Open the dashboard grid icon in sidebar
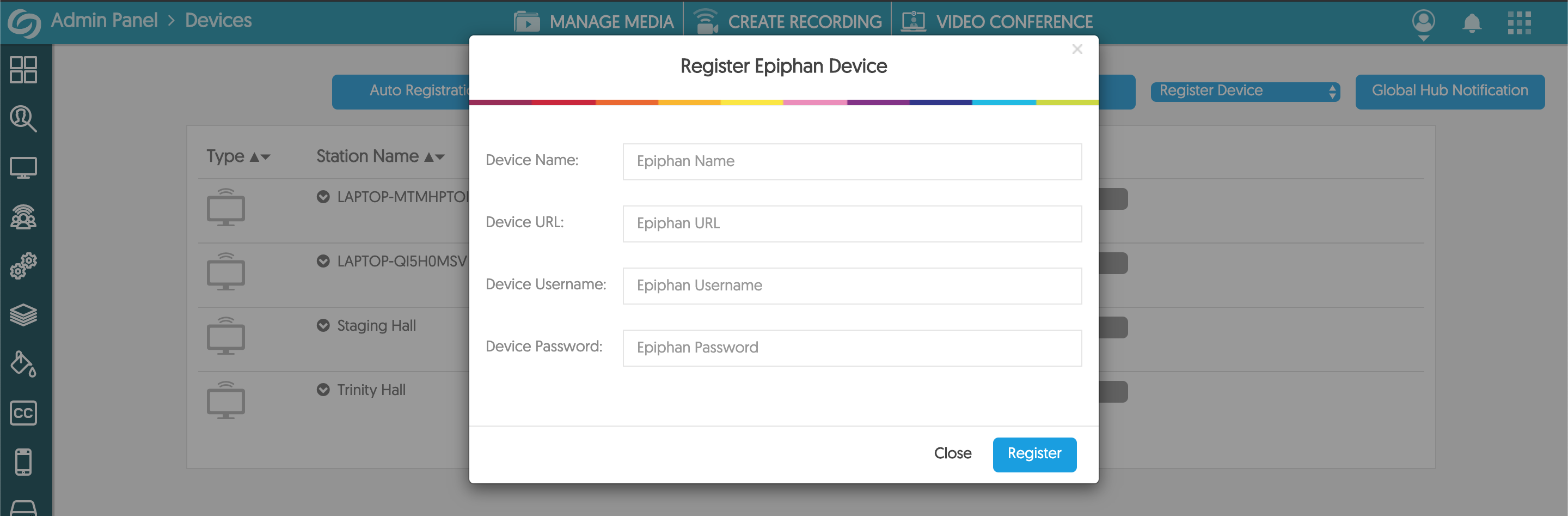The image size is (1568, 516). [23, 70]
